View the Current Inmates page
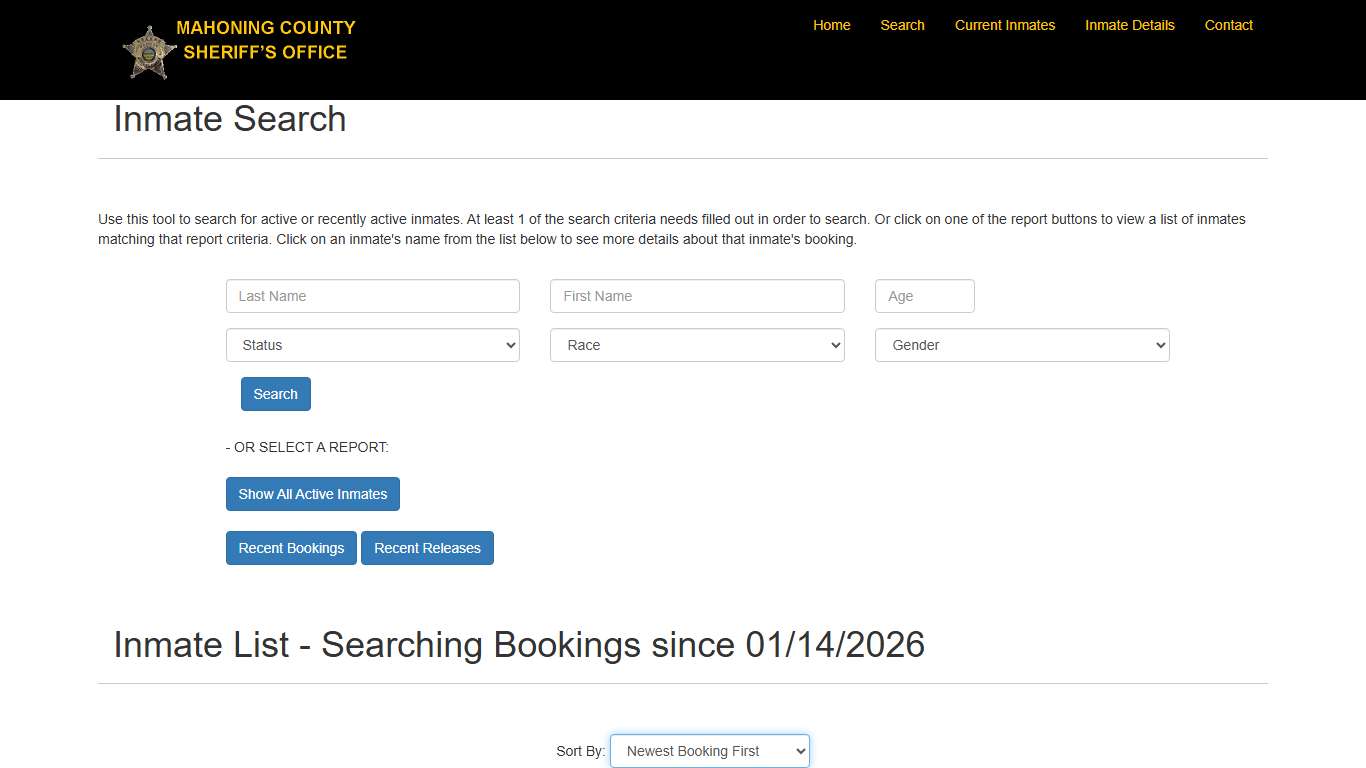Screen dimensions: 1366x768 (x=1005, y=25)
